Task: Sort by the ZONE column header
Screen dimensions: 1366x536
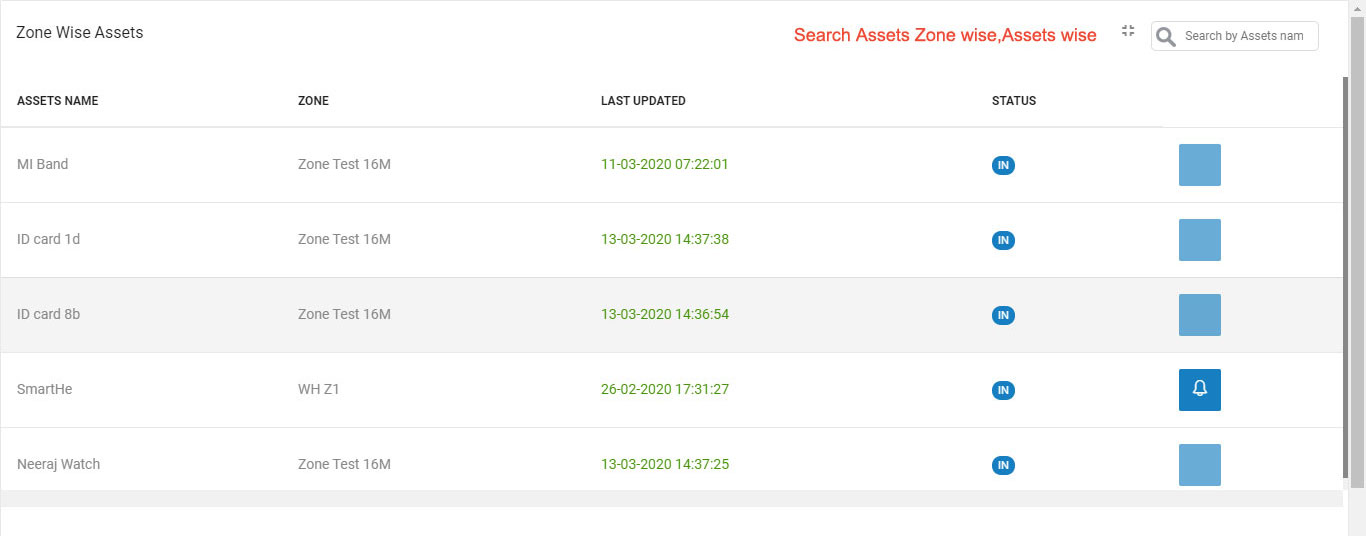Action: 313,101
